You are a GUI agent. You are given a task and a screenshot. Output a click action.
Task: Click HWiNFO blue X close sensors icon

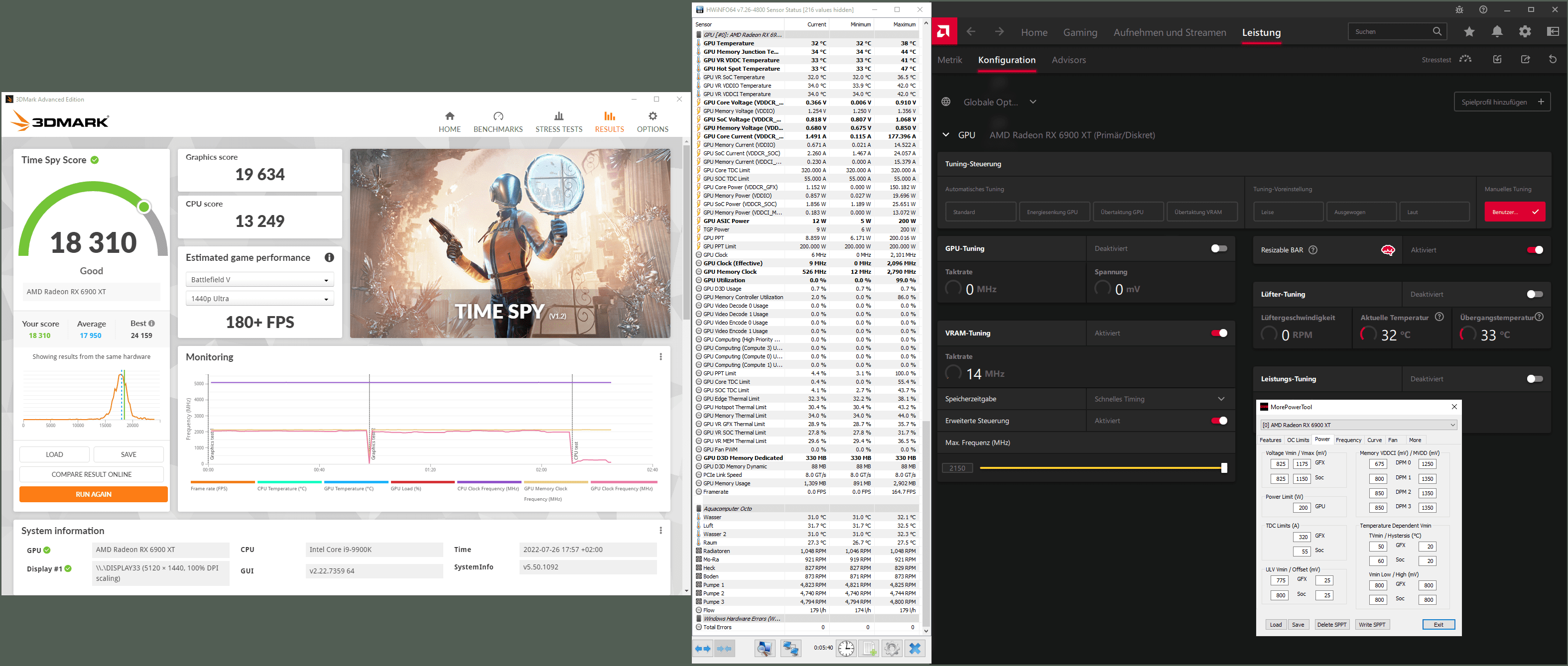click(x=915, y=649)
